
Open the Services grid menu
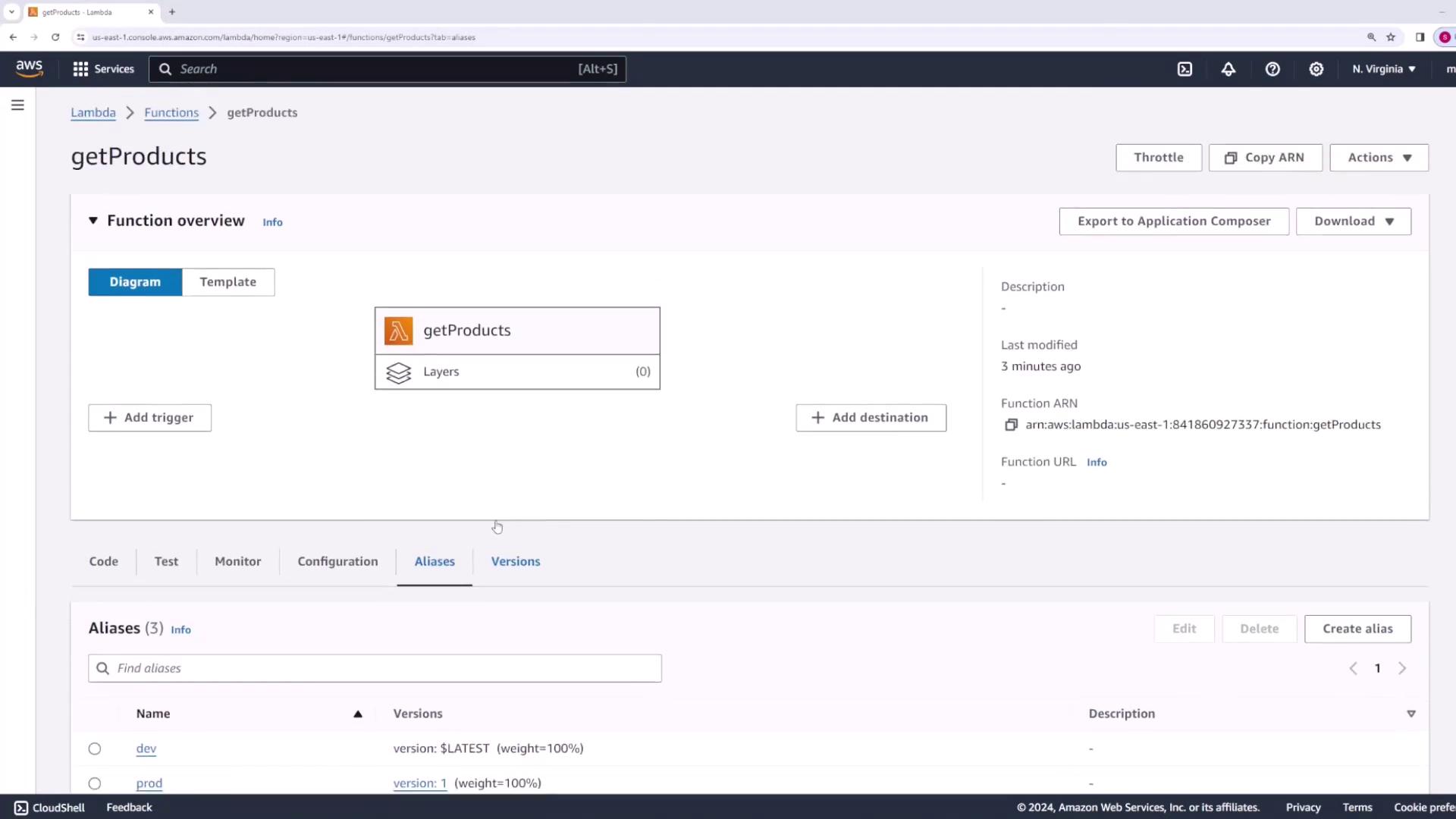coord(103,69)
